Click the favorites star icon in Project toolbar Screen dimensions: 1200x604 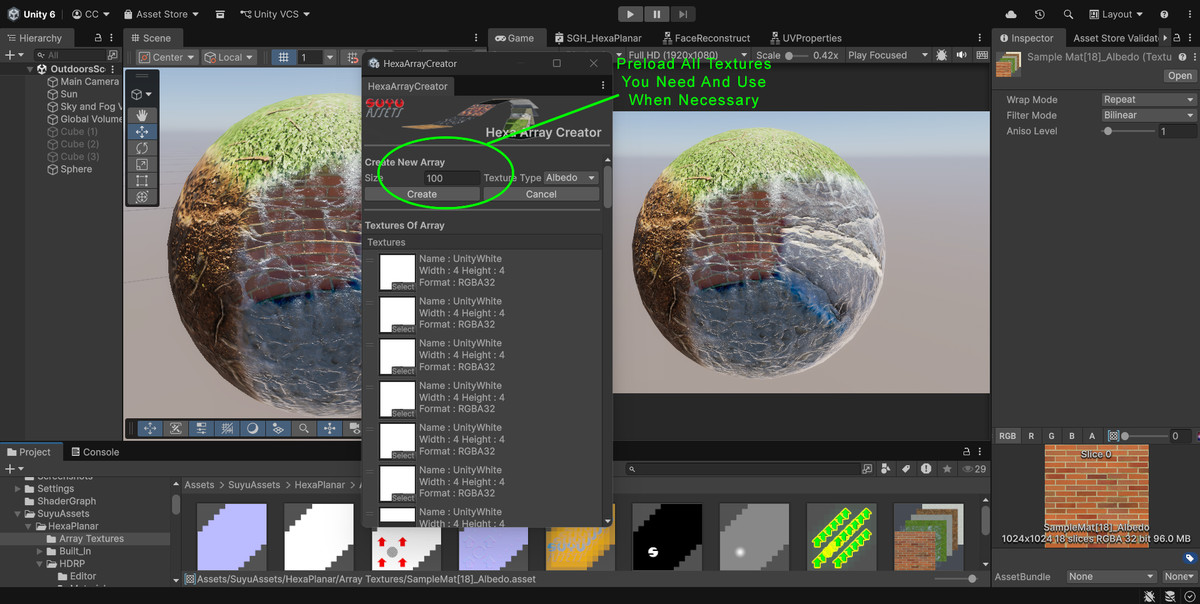tap(946, 469)
